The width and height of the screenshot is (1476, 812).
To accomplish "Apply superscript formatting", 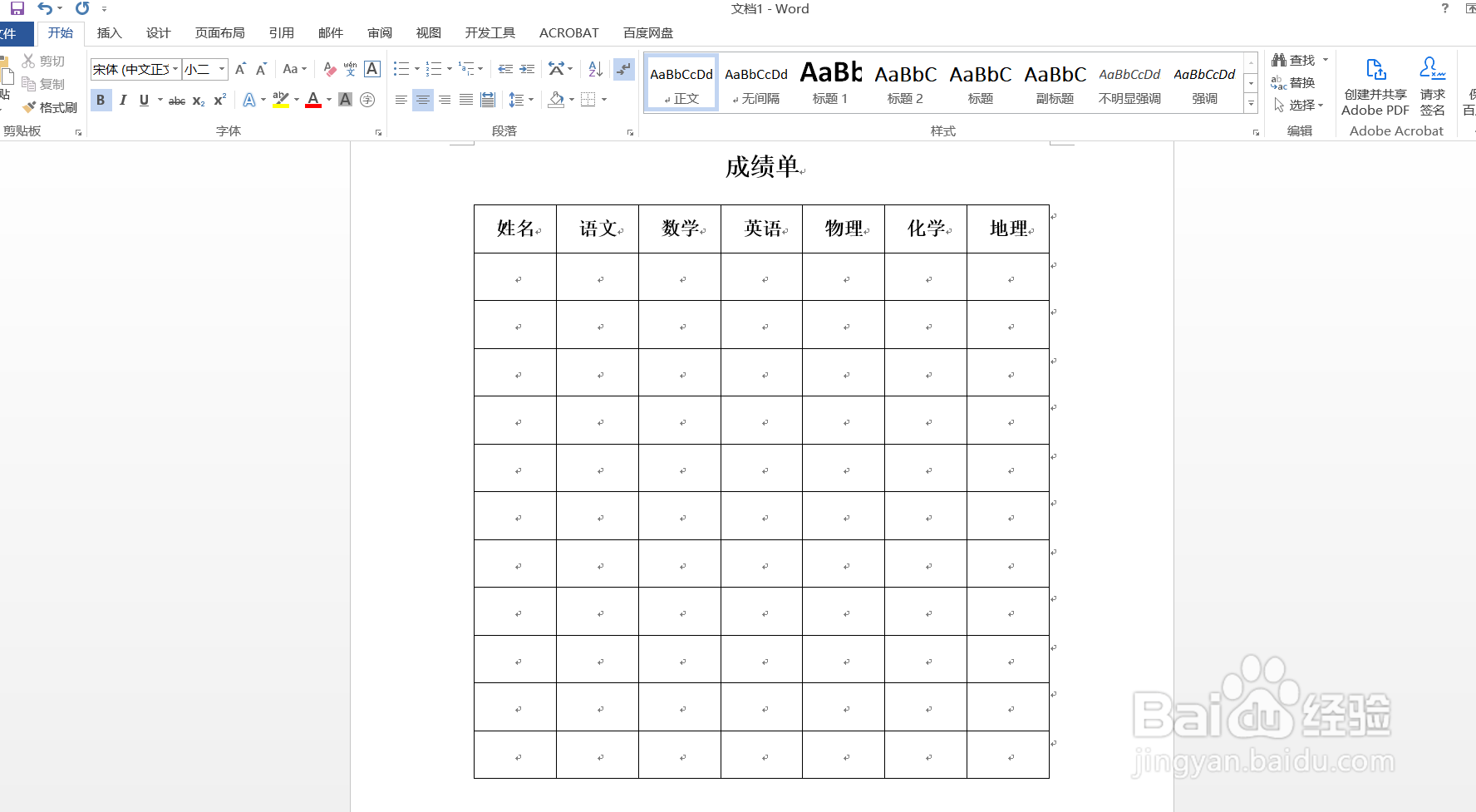I will [219, 101].
